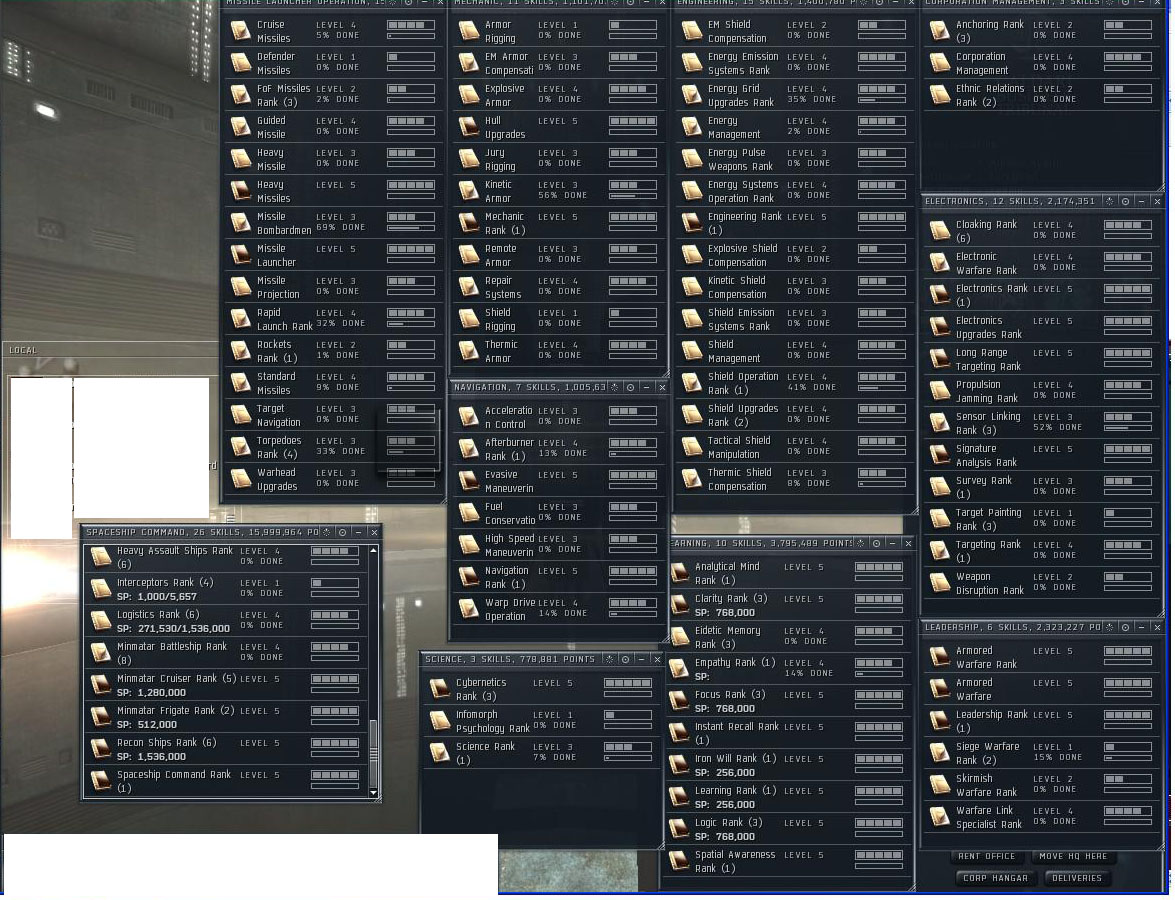
Task: Click the Cloaking Rank (6) book icon
Action: tap(940, 231)
